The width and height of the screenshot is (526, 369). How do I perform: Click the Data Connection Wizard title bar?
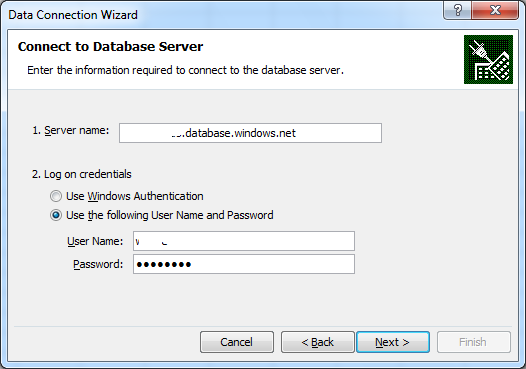coord(221,15)
